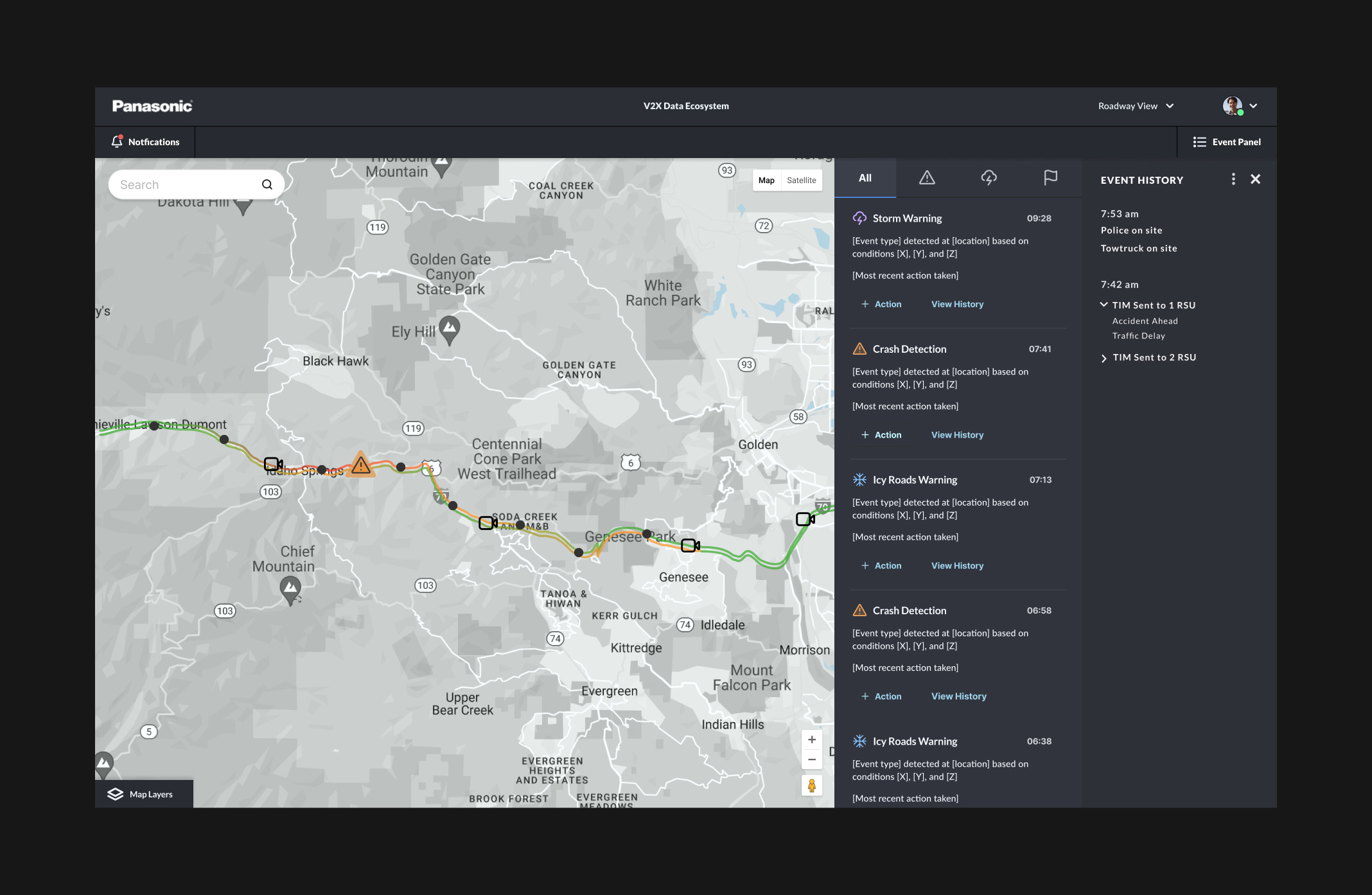View History for Storm Warning
The image size is (1372, 895).
[957, 305]
